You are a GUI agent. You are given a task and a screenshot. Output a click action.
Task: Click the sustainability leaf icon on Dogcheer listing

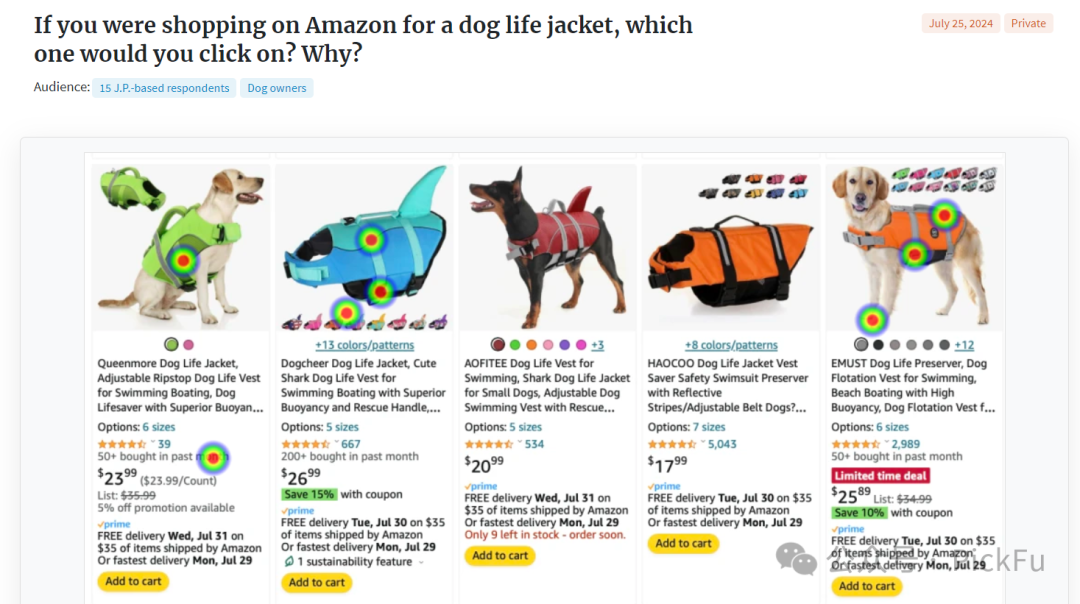tap(288, 562)
